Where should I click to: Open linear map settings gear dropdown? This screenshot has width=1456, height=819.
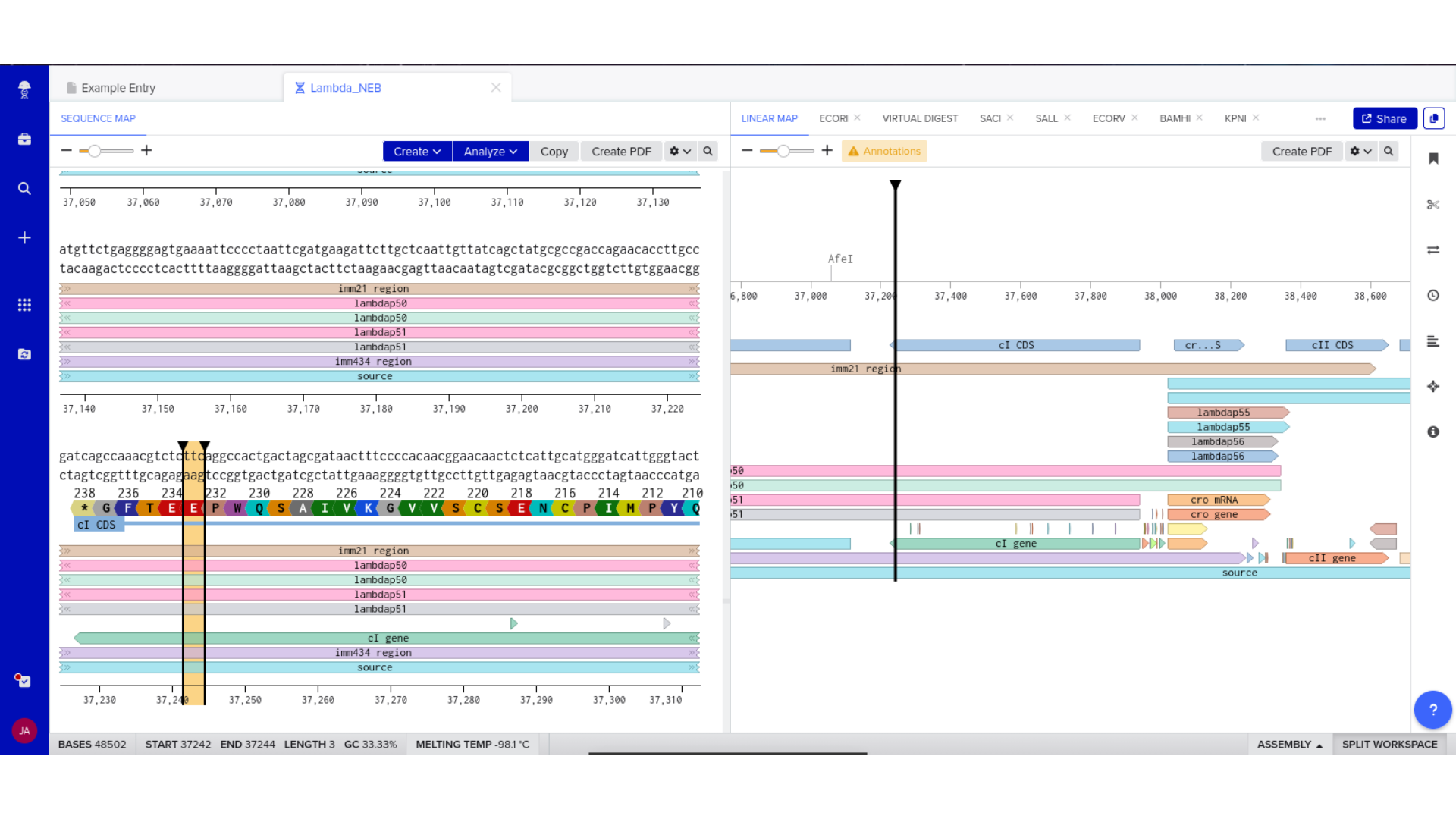click(x=1360, y=151)
